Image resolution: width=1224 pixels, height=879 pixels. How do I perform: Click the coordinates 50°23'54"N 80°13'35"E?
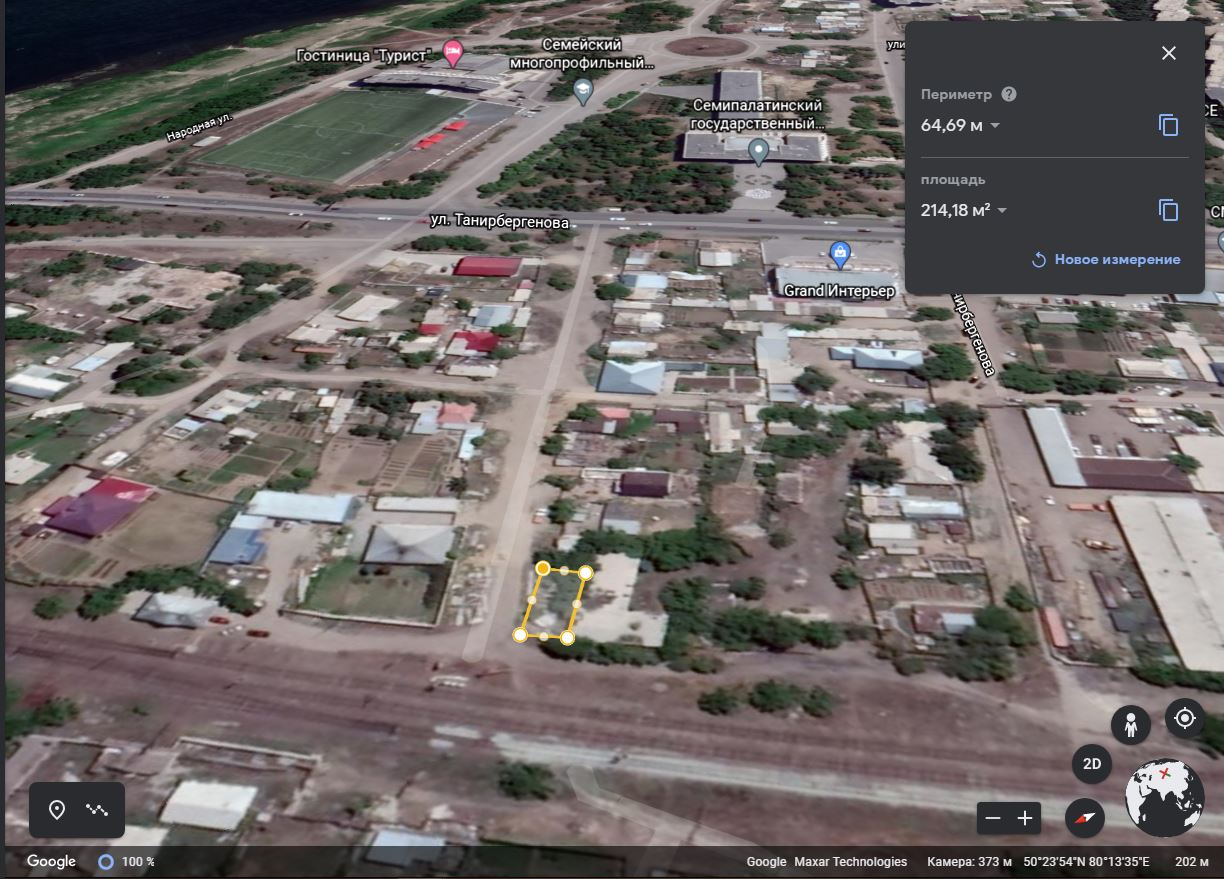coord(1086,862)
